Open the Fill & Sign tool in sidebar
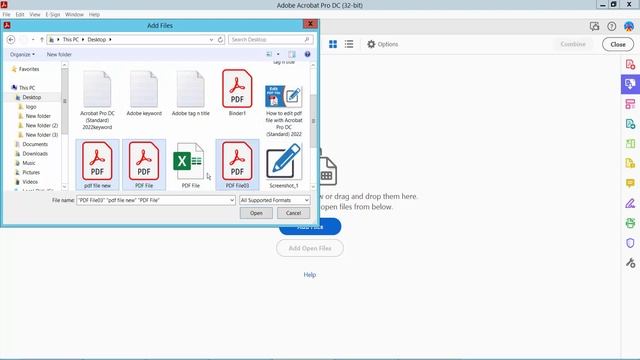The height and width of the screenshot is (360, 640). tap(630, 203)
